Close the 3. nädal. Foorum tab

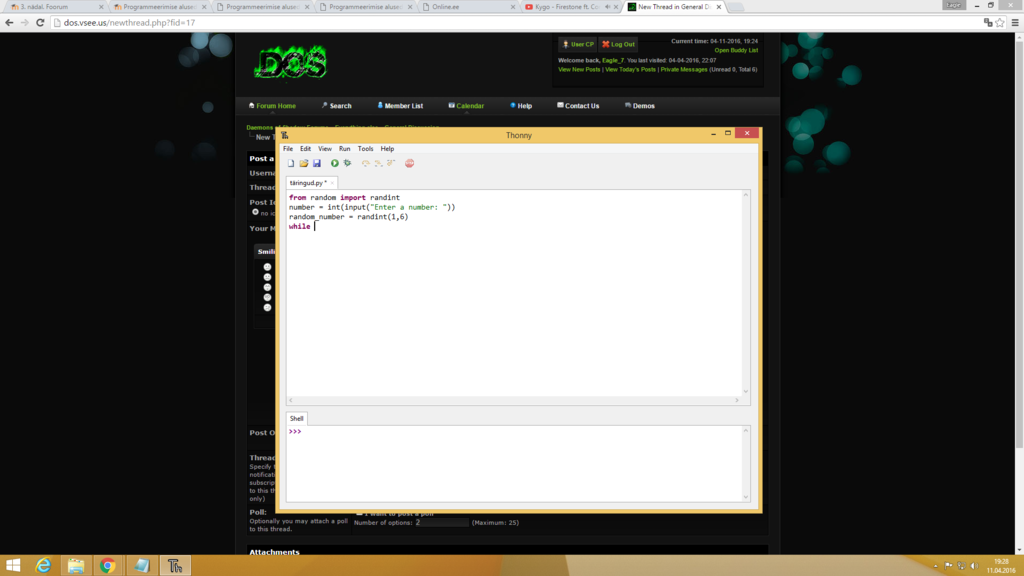point(101,7)
